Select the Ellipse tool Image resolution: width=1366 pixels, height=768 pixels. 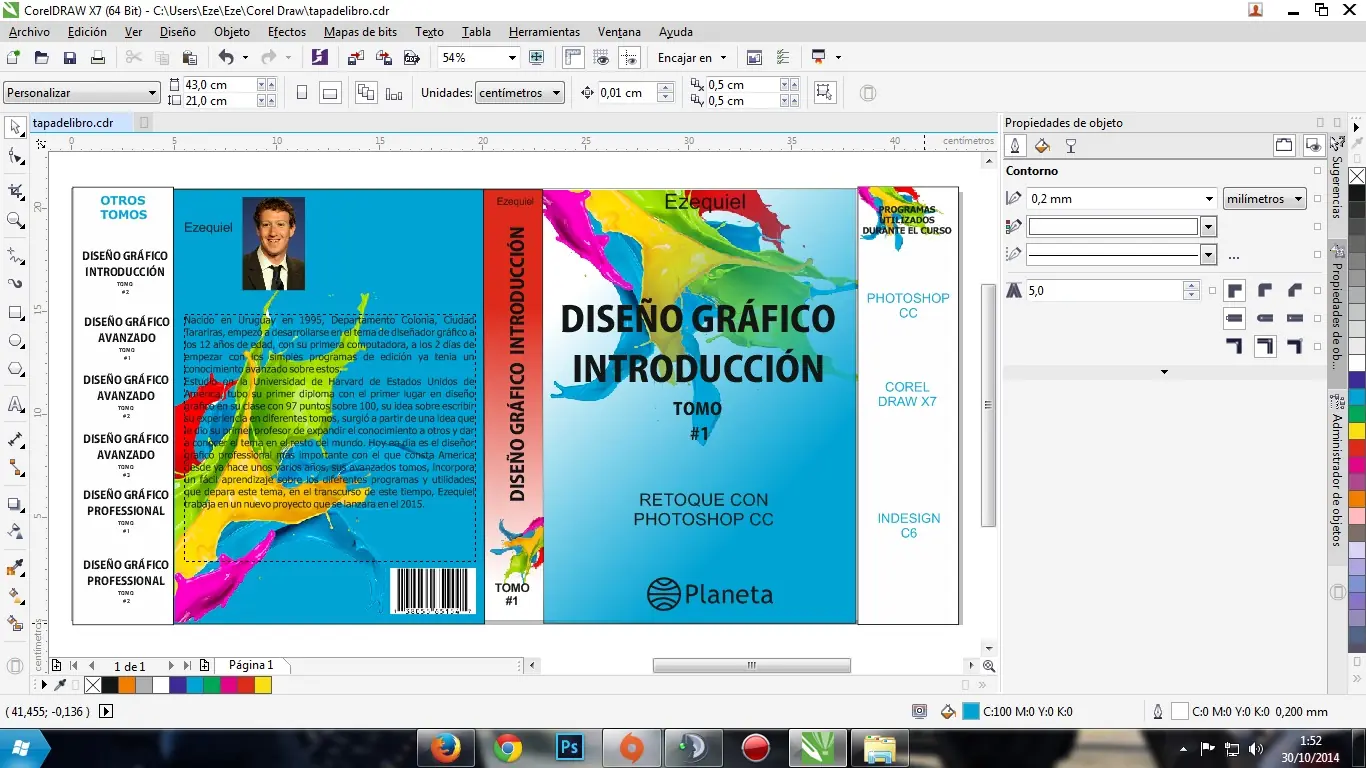[x=15, y=340]
